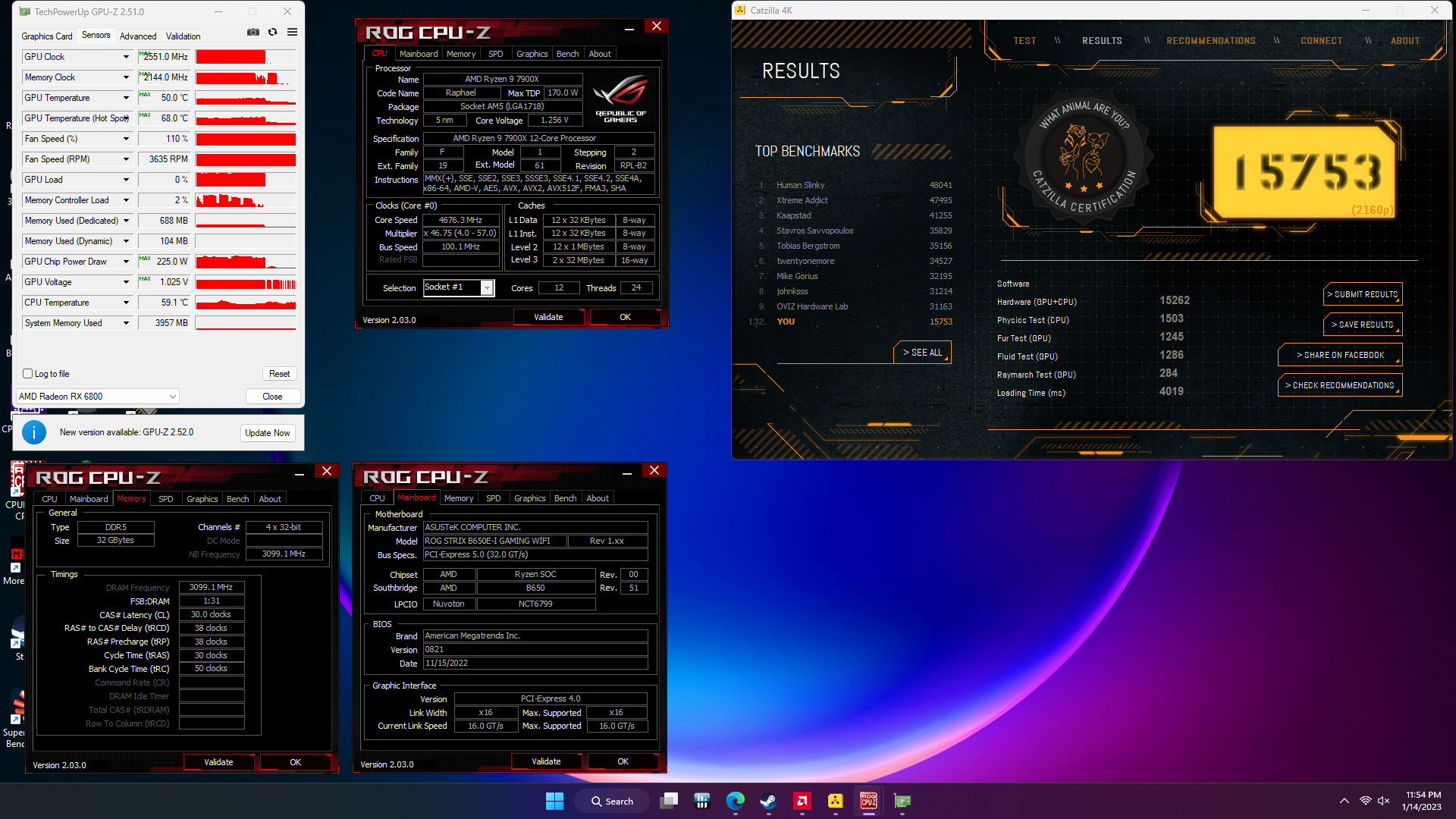Close the CPU-Z Memory window

(327, 471)
